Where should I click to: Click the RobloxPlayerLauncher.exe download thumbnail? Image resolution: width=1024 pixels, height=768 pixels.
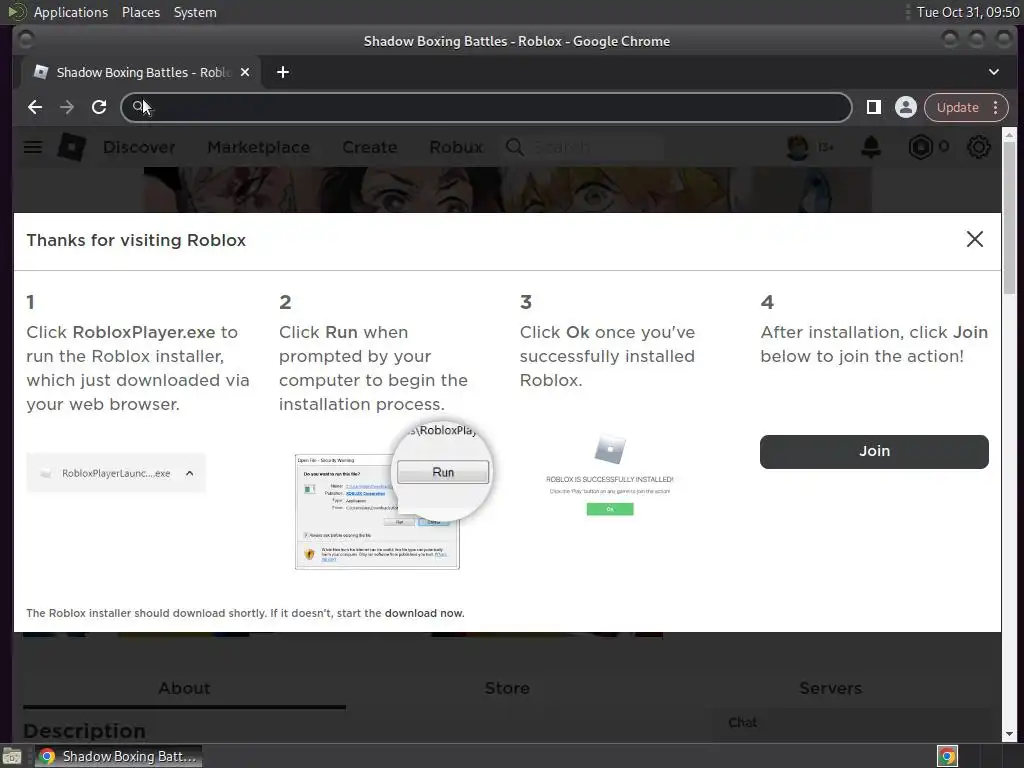tap(116, 473)
